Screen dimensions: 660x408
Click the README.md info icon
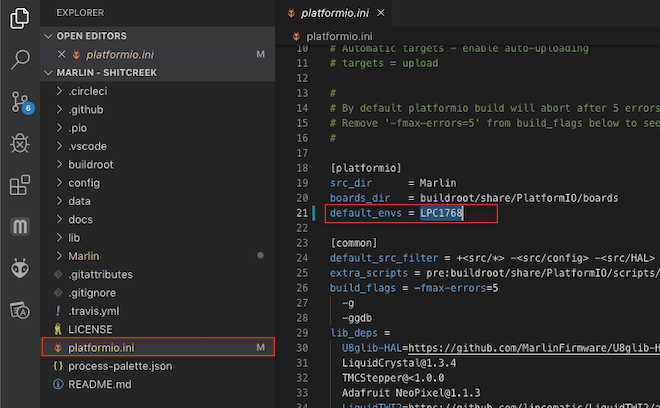(58, 384)
